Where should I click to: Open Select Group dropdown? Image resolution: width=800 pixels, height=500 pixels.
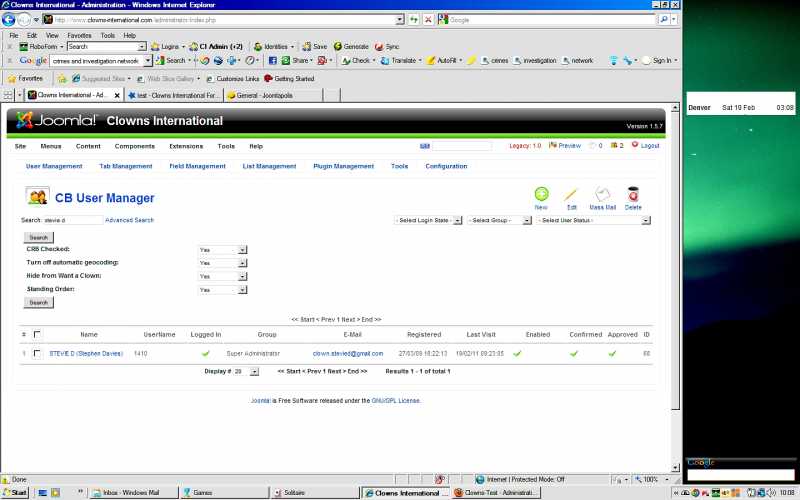tap(499, 220)
